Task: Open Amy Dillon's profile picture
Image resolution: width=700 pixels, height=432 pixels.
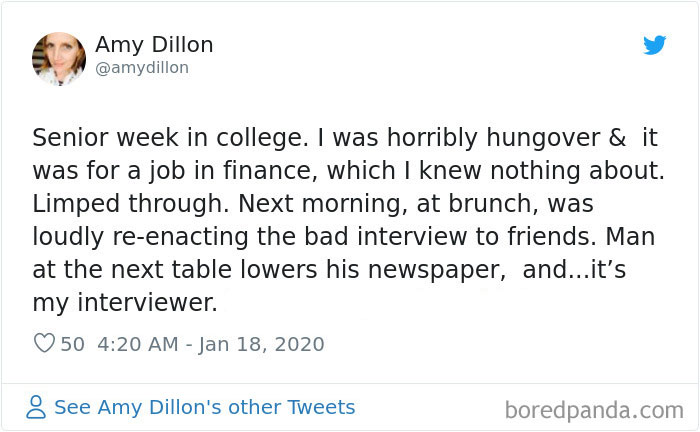Action: 58,57
